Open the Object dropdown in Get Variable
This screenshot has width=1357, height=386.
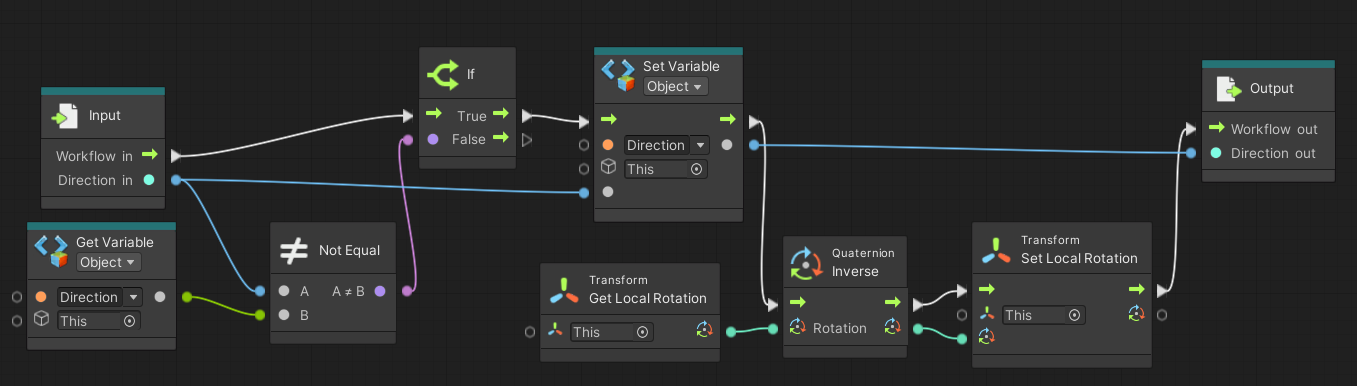tap(109, 262)
